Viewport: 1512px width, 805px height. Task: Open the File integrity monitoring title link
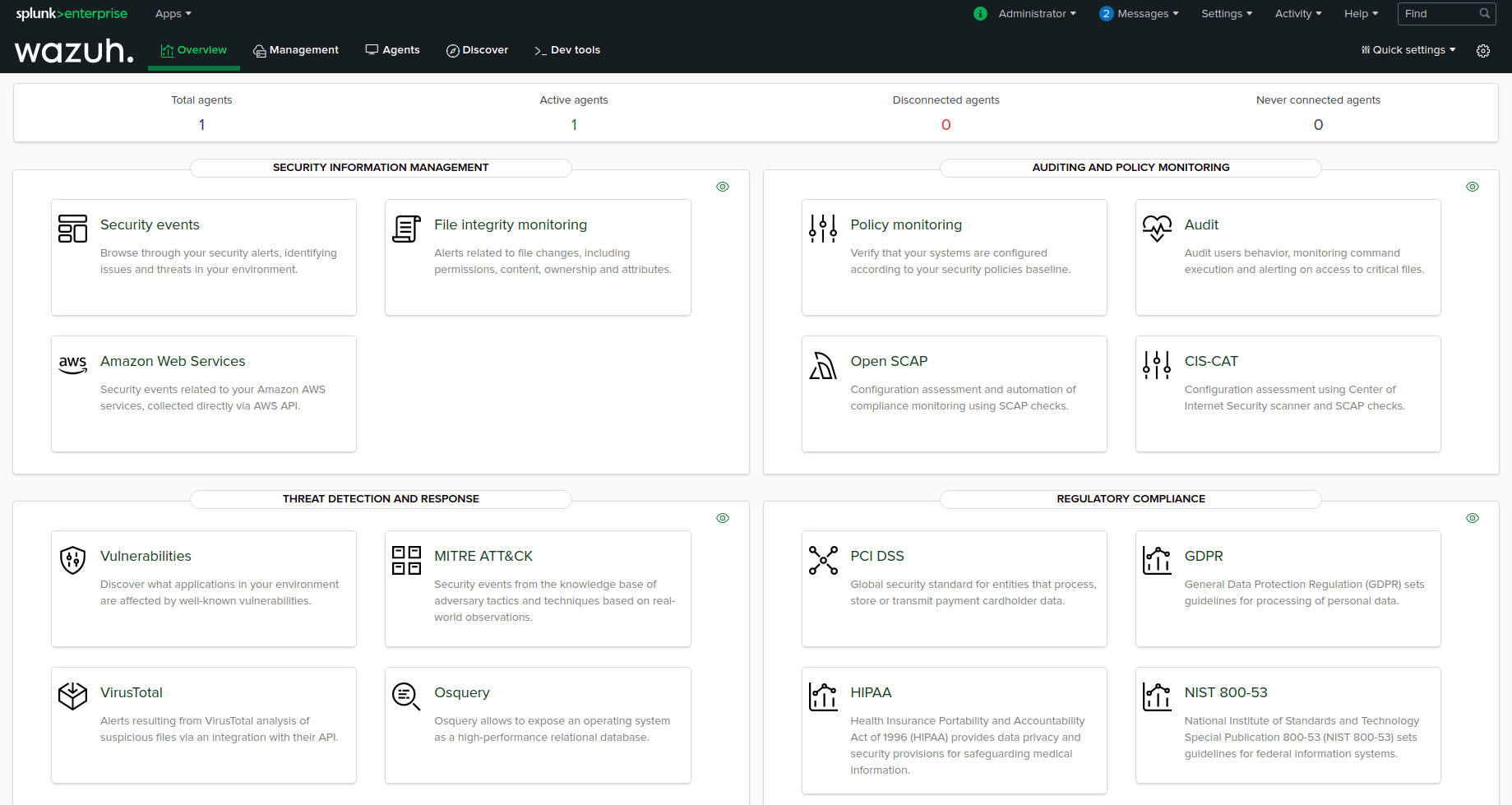point(511,224)
